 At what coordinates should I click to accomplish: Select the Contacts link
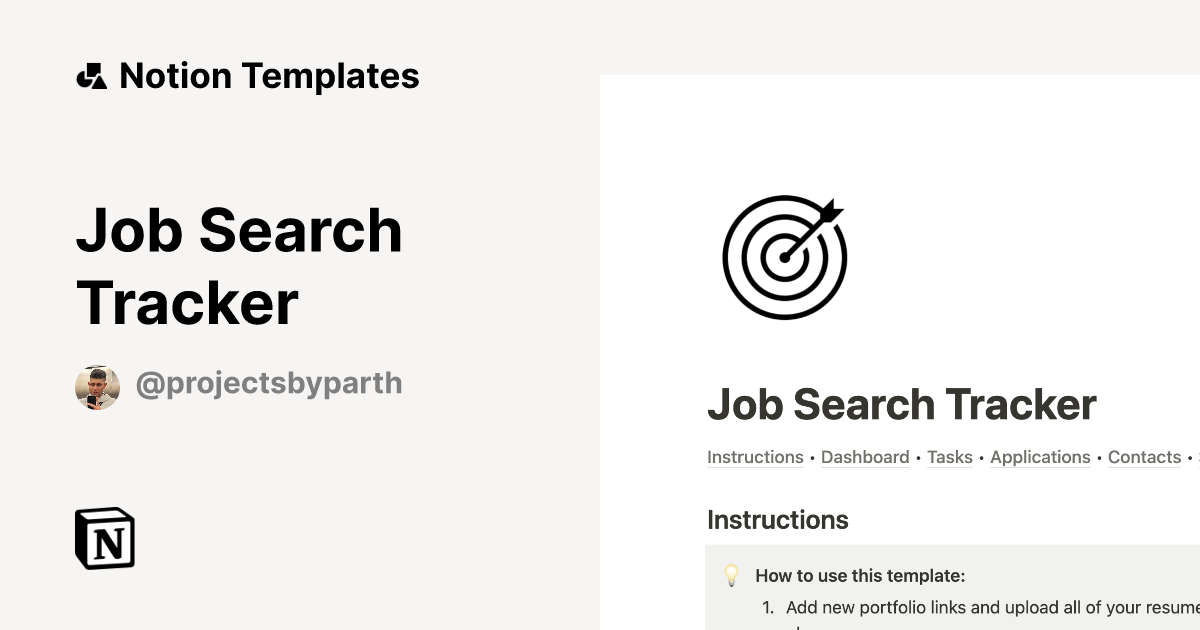[1144, 457]
